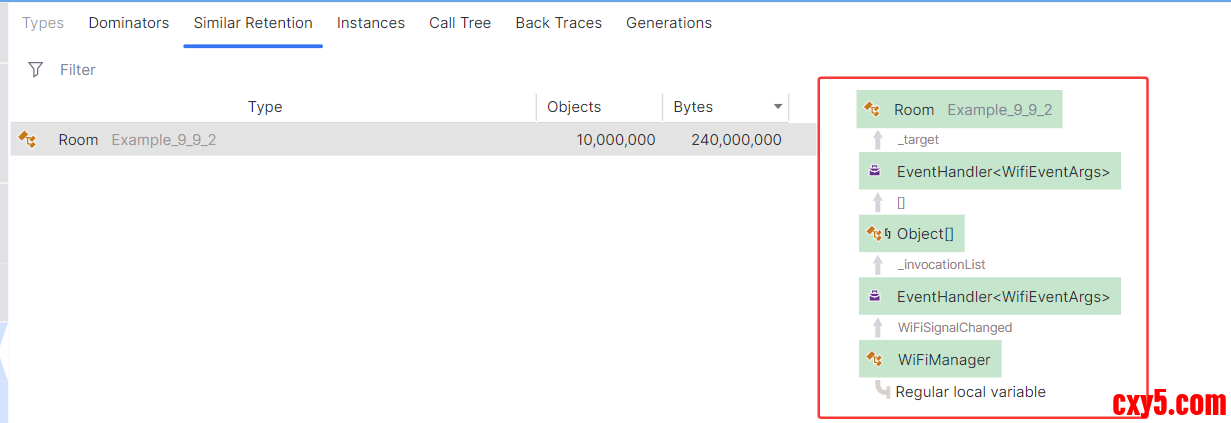Go to the Instances tab
Viewport: 1231px width, 423px height.
pyautogui.click(x=371, y=22)
